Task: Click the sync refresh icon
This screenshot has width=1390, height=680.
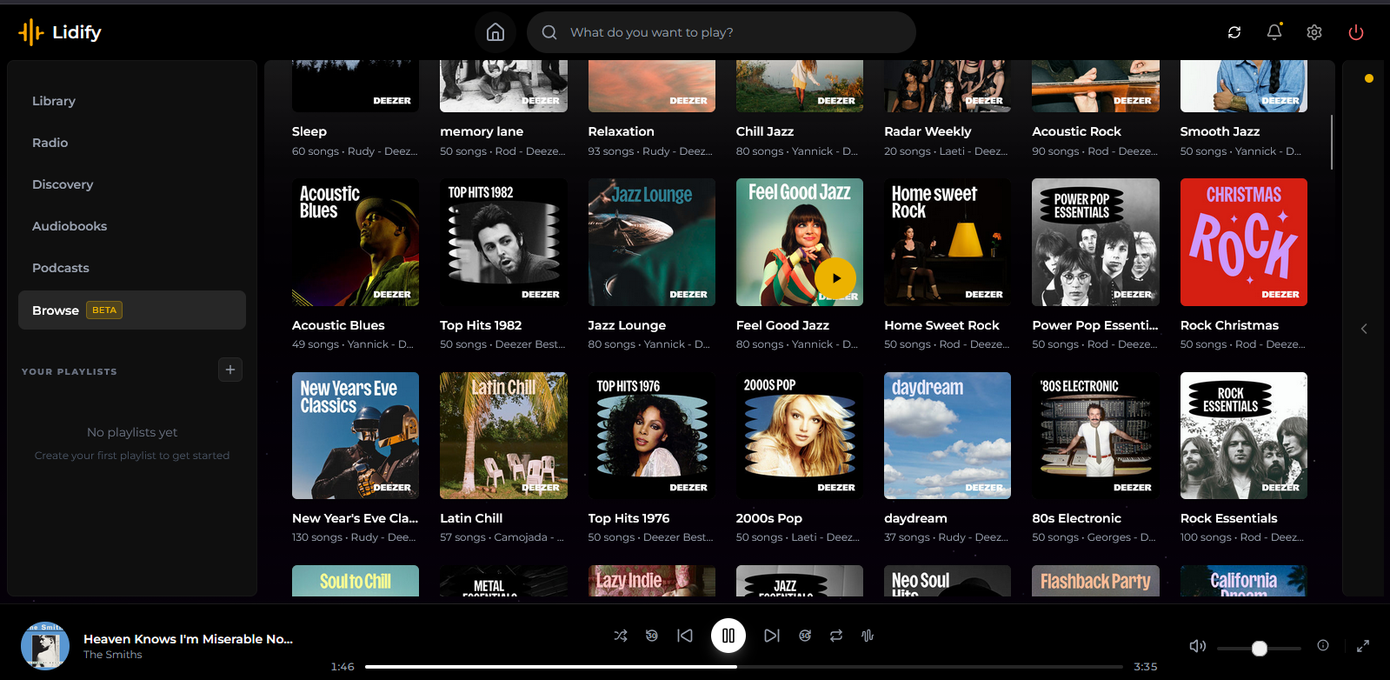Action: point(1234,32)
